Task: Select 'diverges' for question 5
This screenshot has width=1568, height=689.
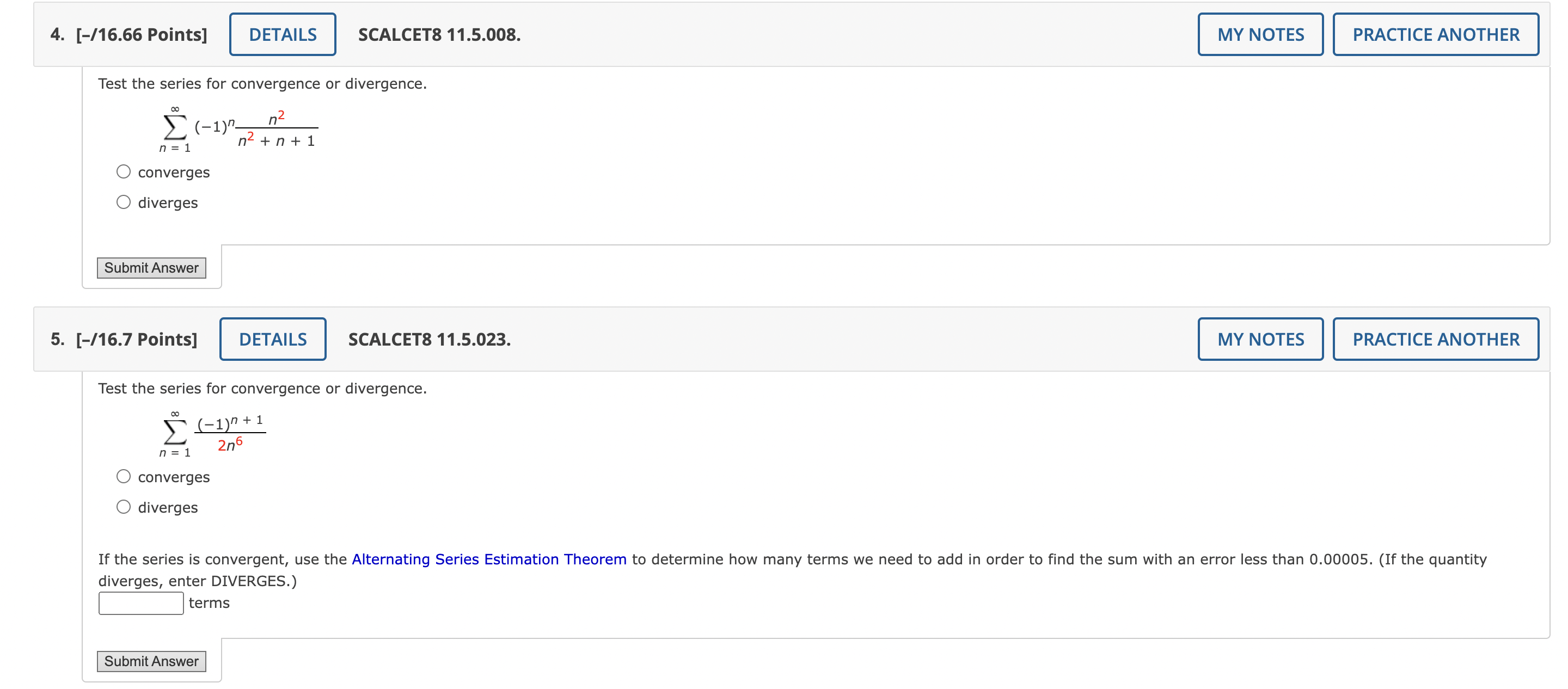Action: [124, 507]
